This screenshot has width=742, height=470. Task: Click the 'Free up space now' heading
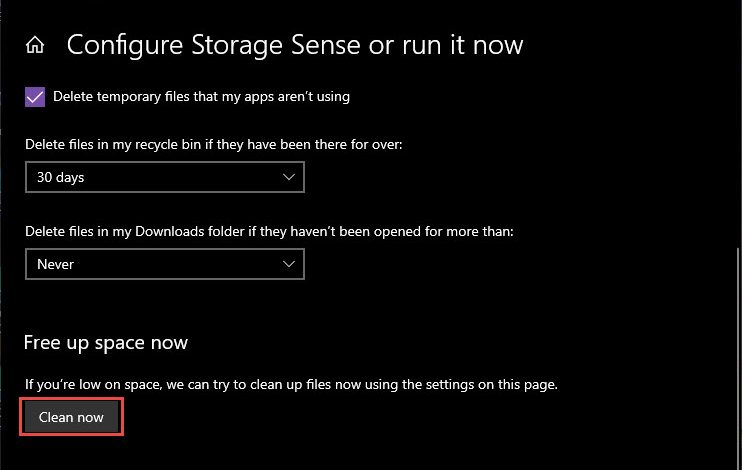[x=106, y=343]
